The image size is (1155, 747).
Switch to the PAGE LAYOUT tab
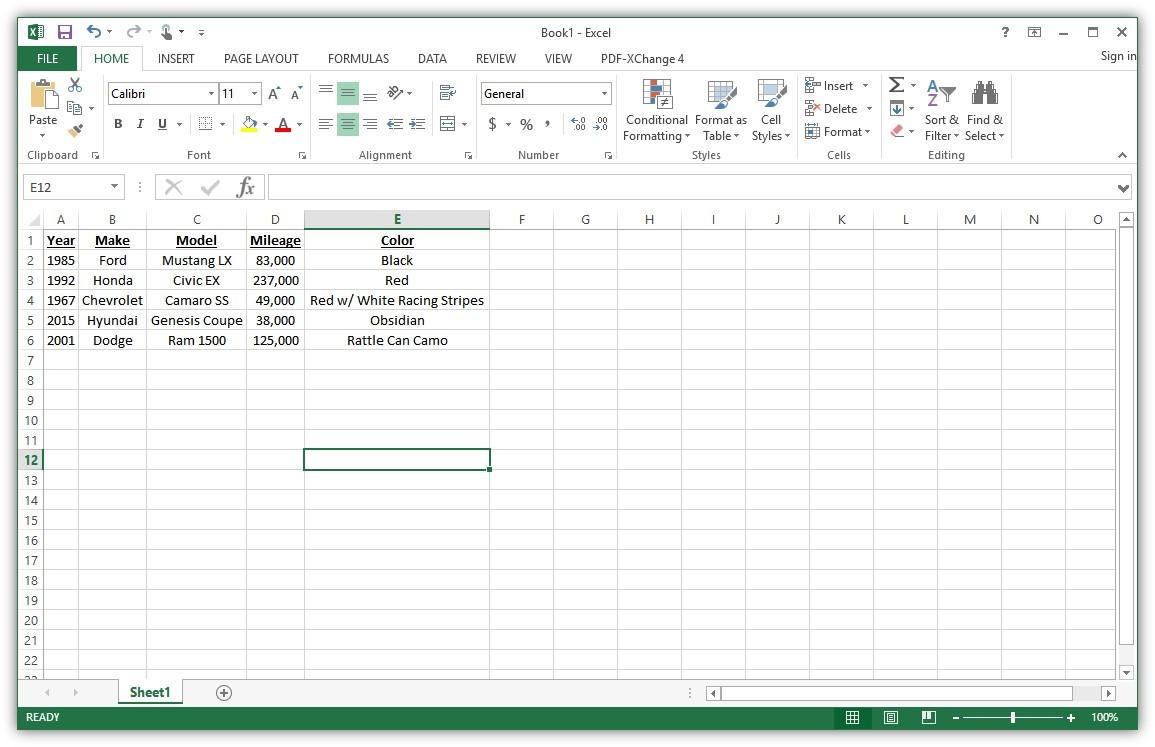tap(261, 59)
